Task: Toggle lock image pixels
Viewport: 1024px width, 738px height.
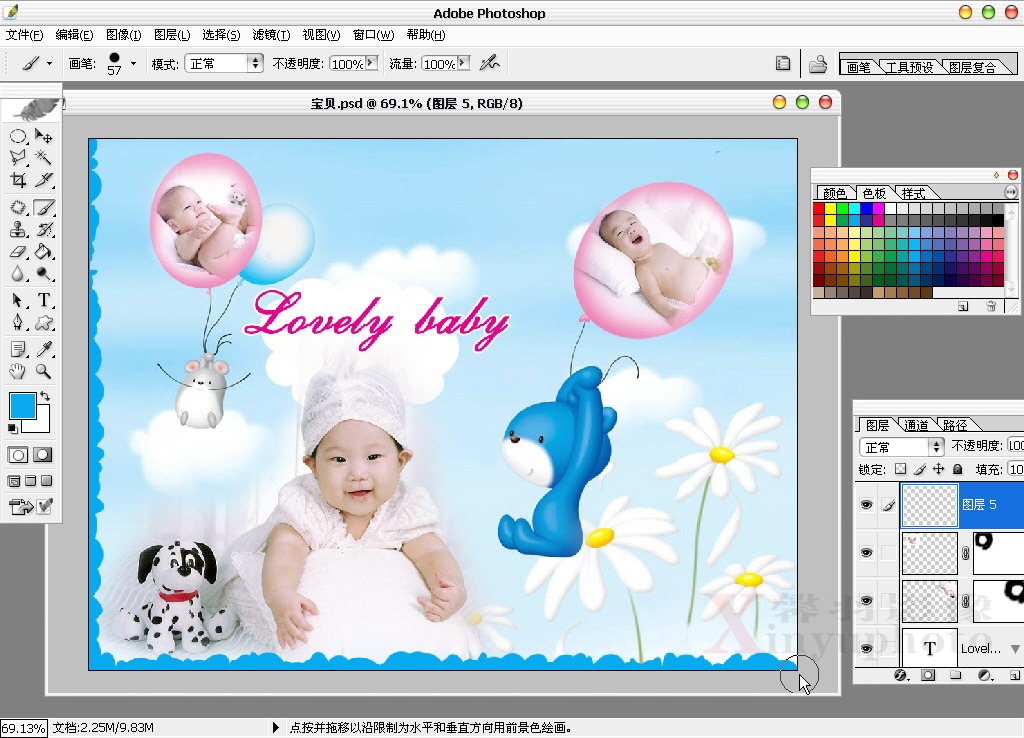Action: coord(920,469)
